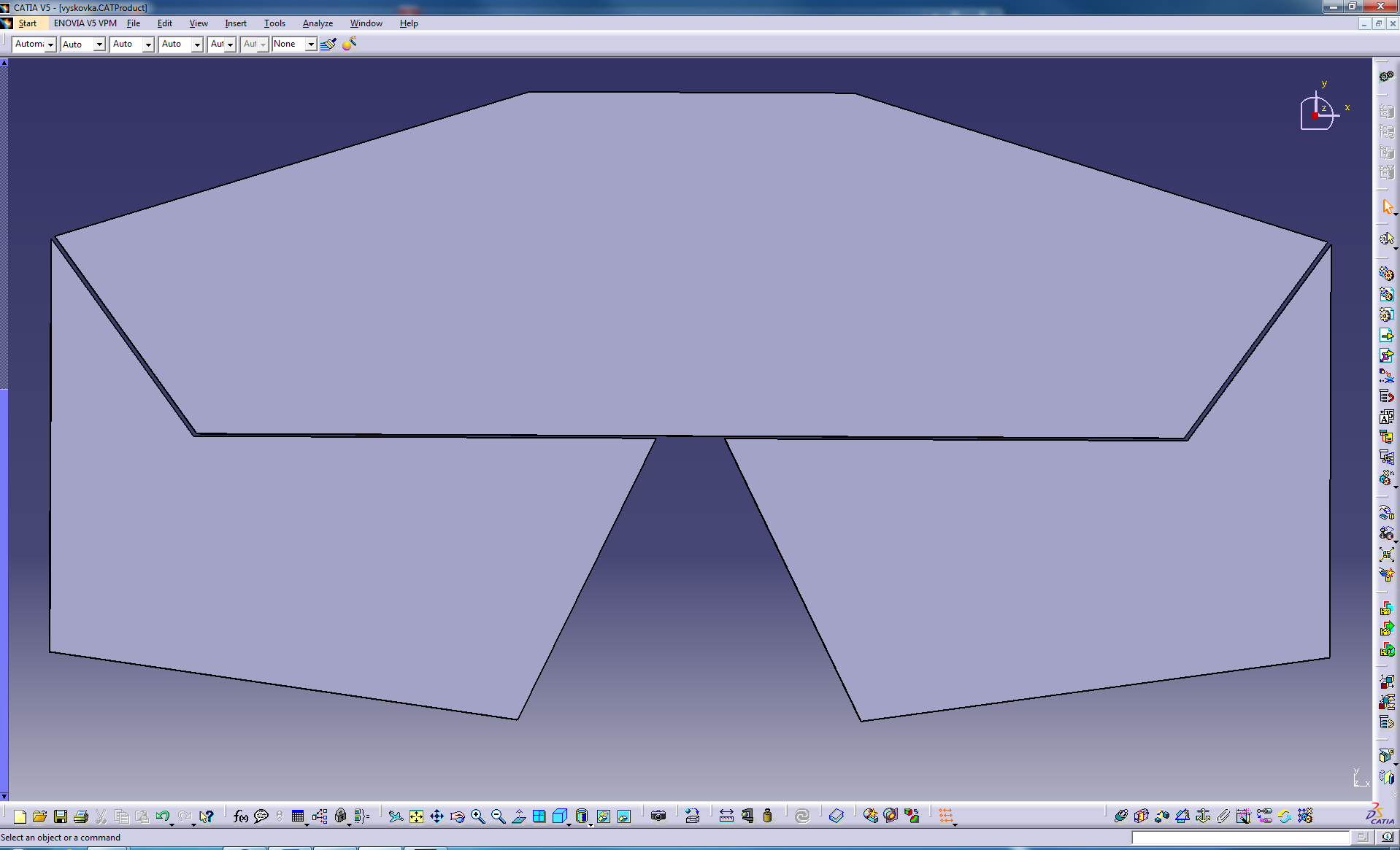Open the Edit menu

[165, 23]
